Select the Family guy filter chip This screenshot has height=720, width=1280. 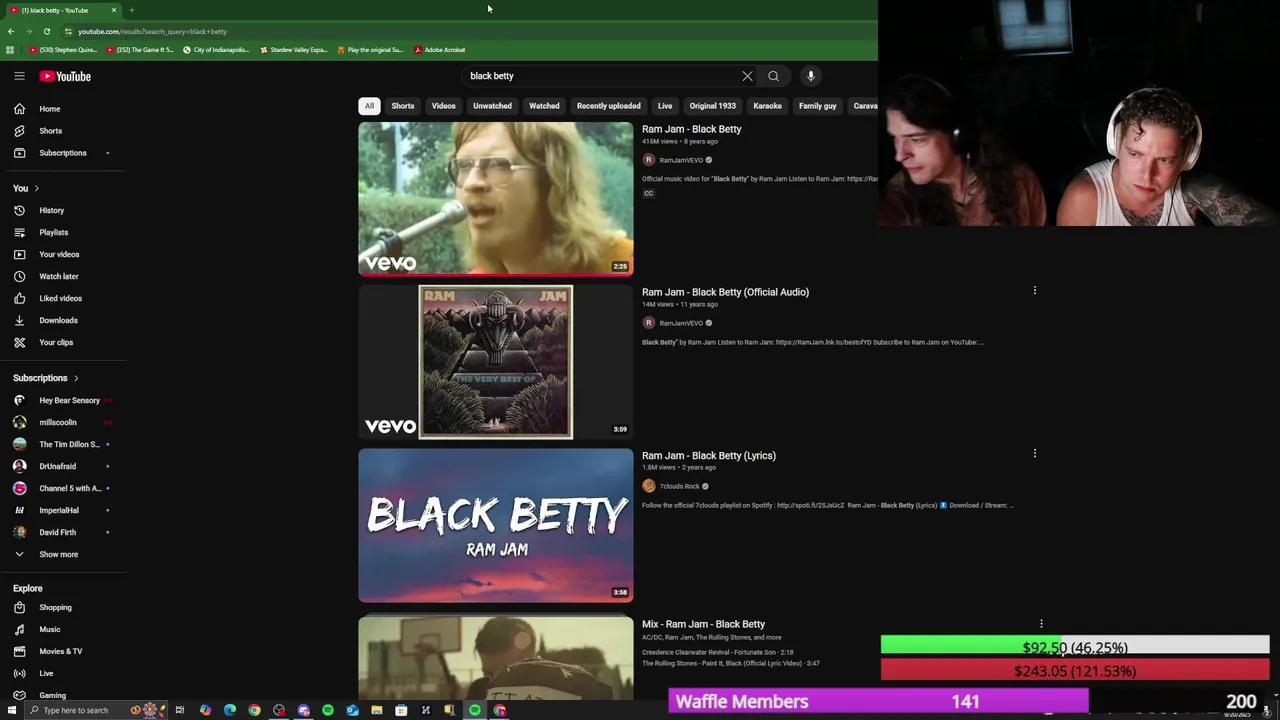[817, 106]
